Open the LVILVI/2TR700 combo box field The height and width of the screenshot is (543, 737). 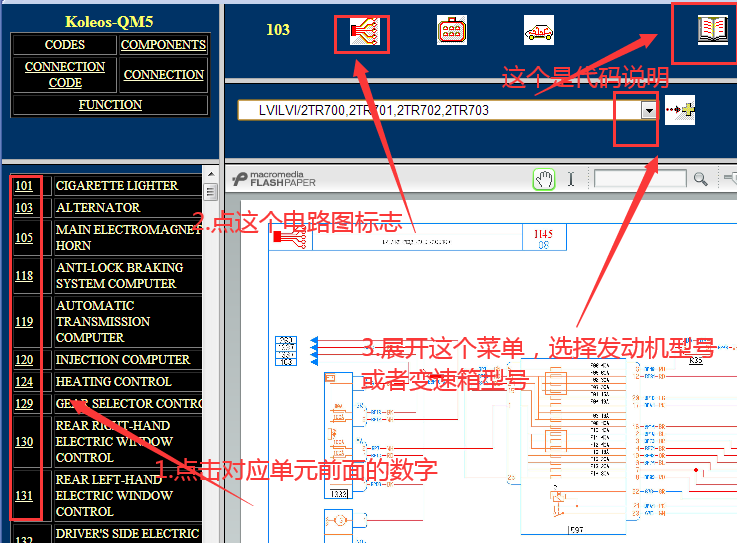(447, 110)
